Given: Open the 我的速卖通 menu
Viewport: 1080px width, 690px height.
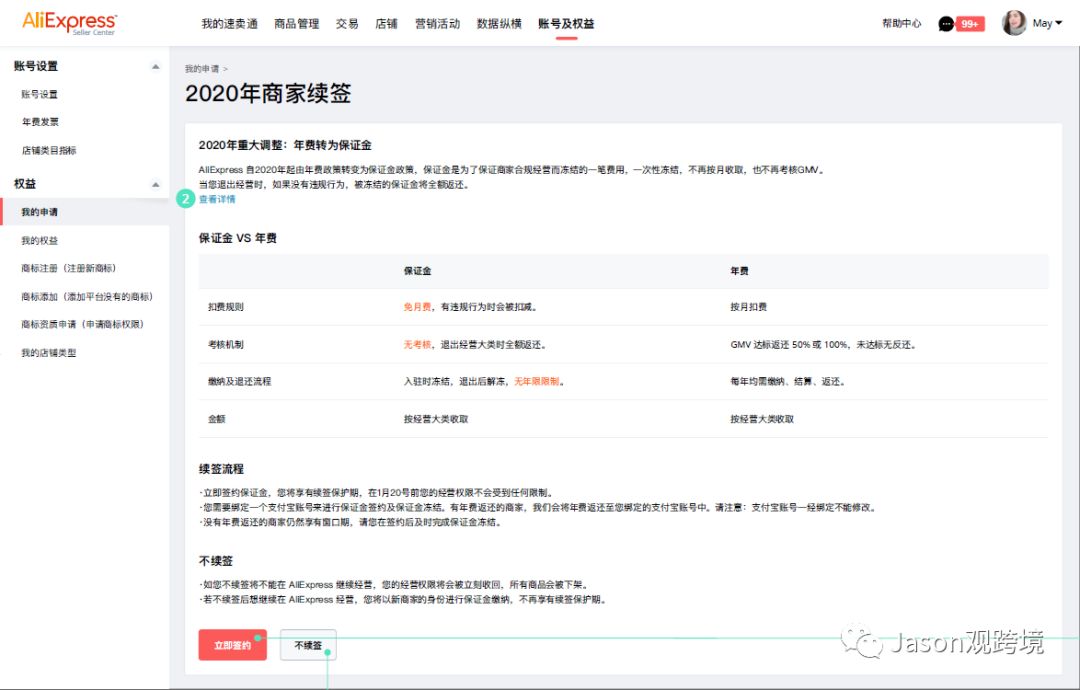Looking at the screenshot, I should (229, 23).
